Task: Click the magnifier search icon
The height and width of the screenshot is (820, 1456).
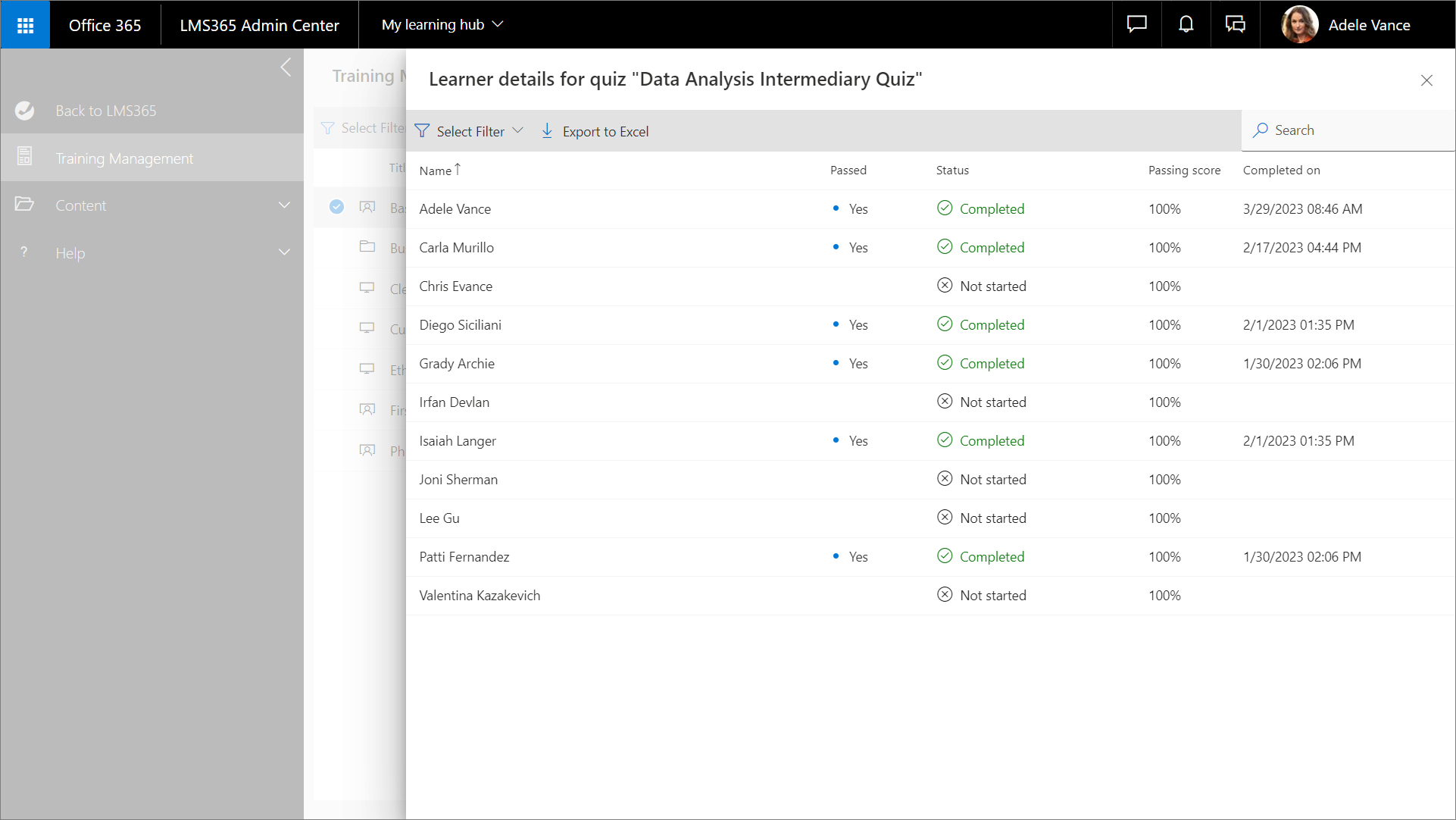Action: click(x=1260, y=130)
